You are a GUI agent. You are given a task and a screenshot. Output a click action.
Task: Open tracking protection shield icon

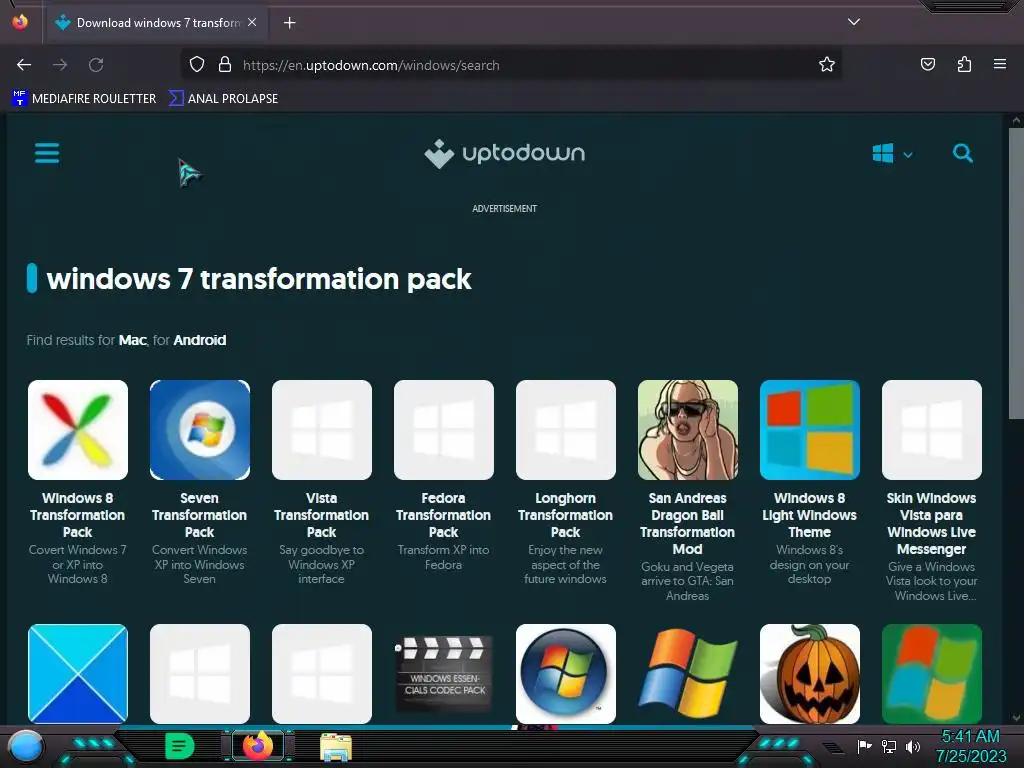click(x=197, y=65)
